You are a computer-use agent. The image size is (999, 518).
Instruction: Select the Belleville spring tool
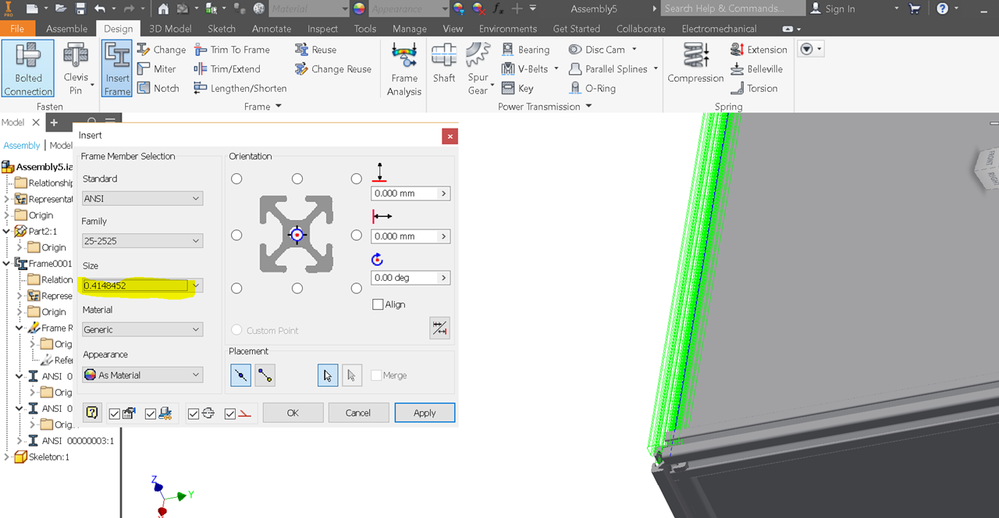click(756, 69)
